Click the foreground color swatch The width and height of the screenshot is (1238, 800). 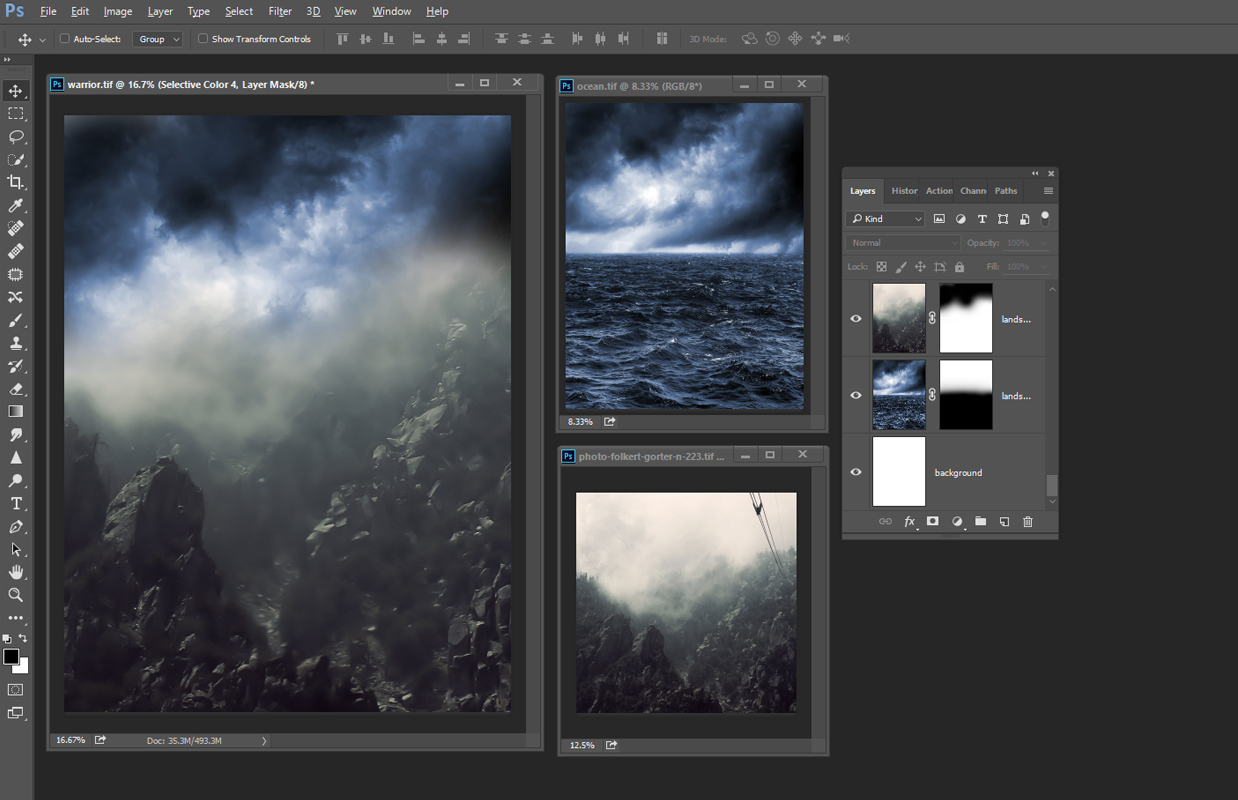tap(11, 657)
